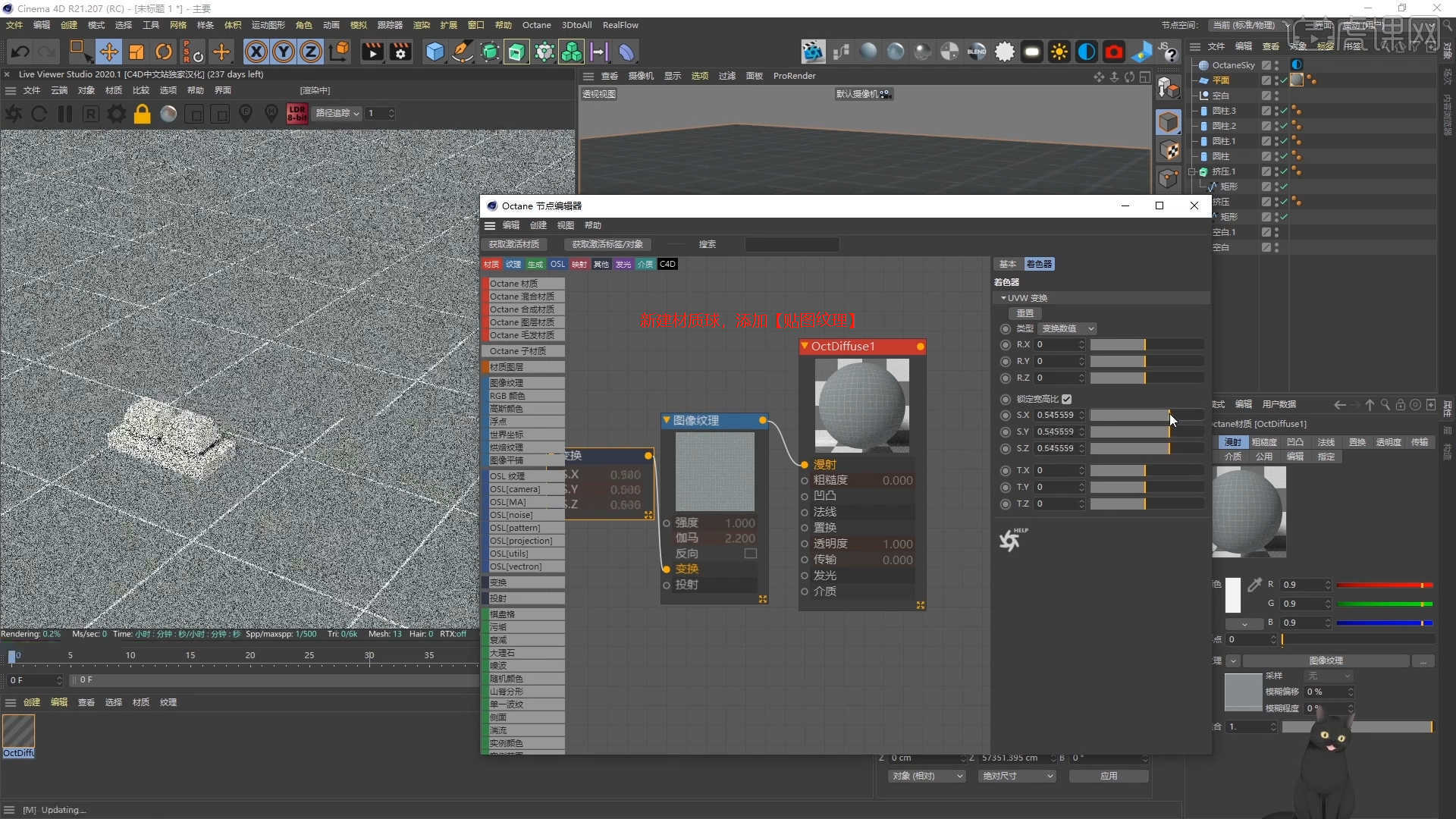Switch to the 基本 tab in node editor
This screenshot has height=819, width=1456.
pos(1007,264)
